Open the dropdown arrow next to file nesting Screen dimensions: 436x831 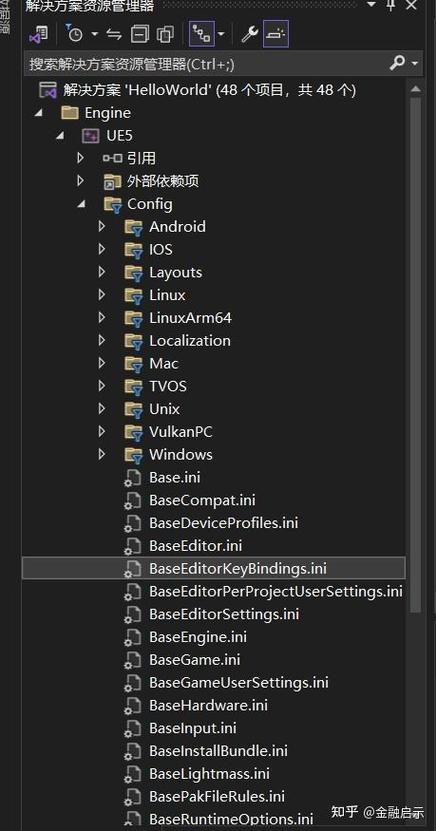click(x=221, y=35)
